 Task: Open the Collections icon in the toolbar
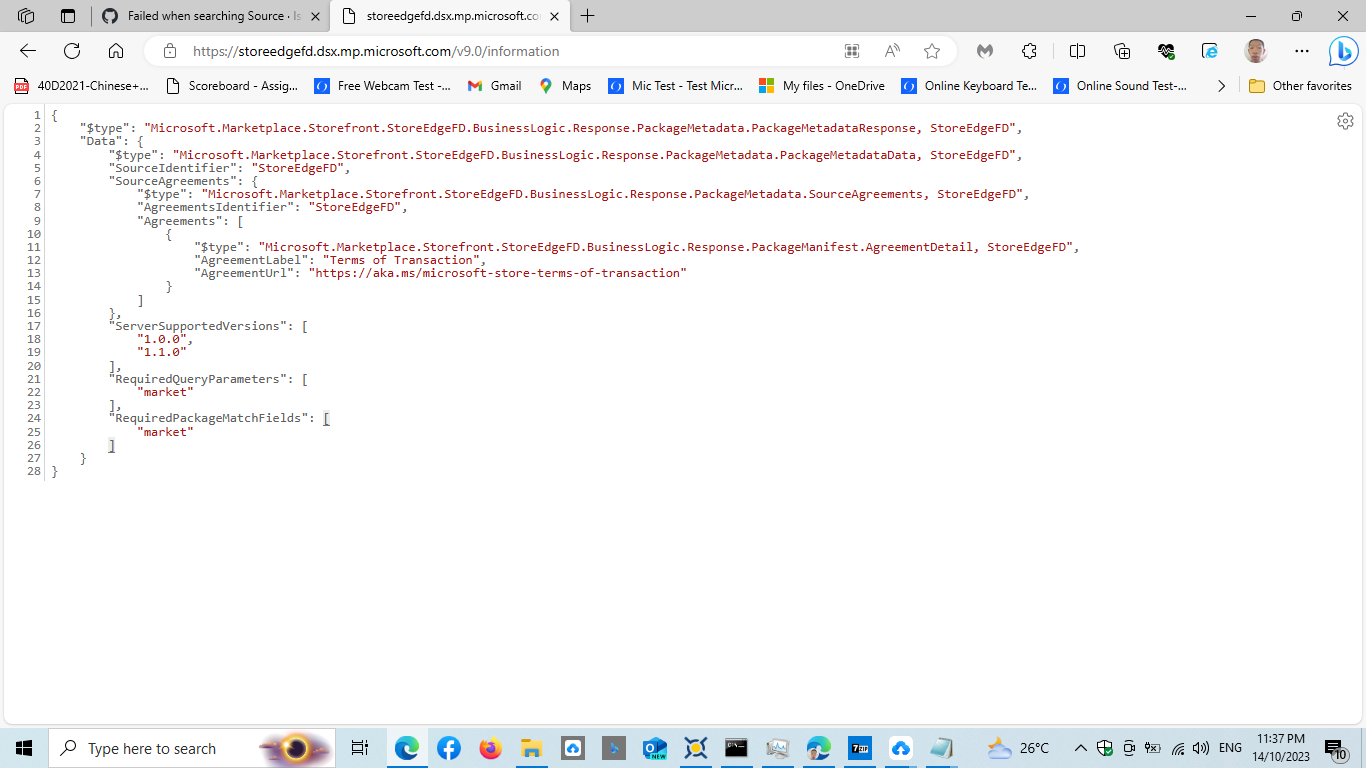coord(1122,51)
